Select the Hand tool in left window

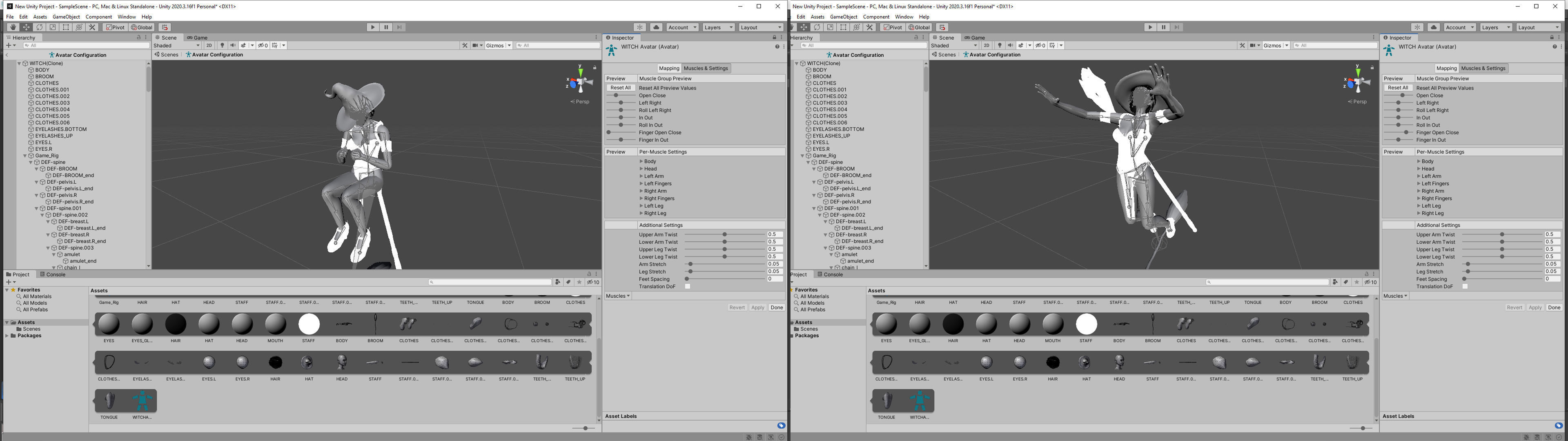tap(13, 27)
